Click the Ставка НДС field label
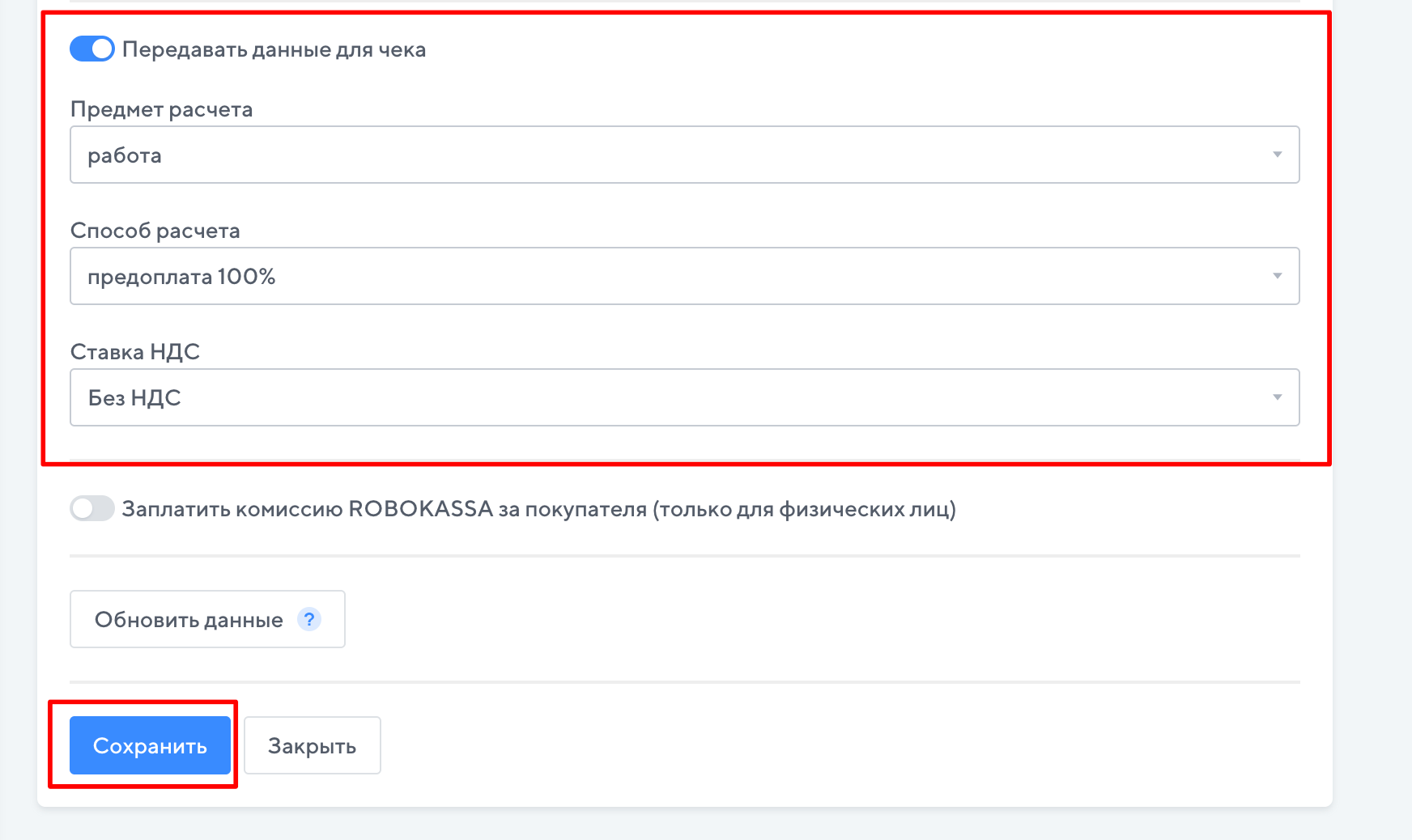The width and height of the screenshot is (1412, 840). point(134,352)
